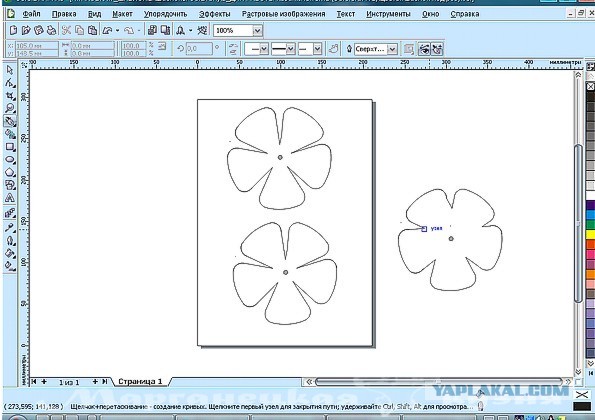Select the Polygon tool
Image resolution: width=595 pixels, height=420 pixels.
(x=10, y=173)
